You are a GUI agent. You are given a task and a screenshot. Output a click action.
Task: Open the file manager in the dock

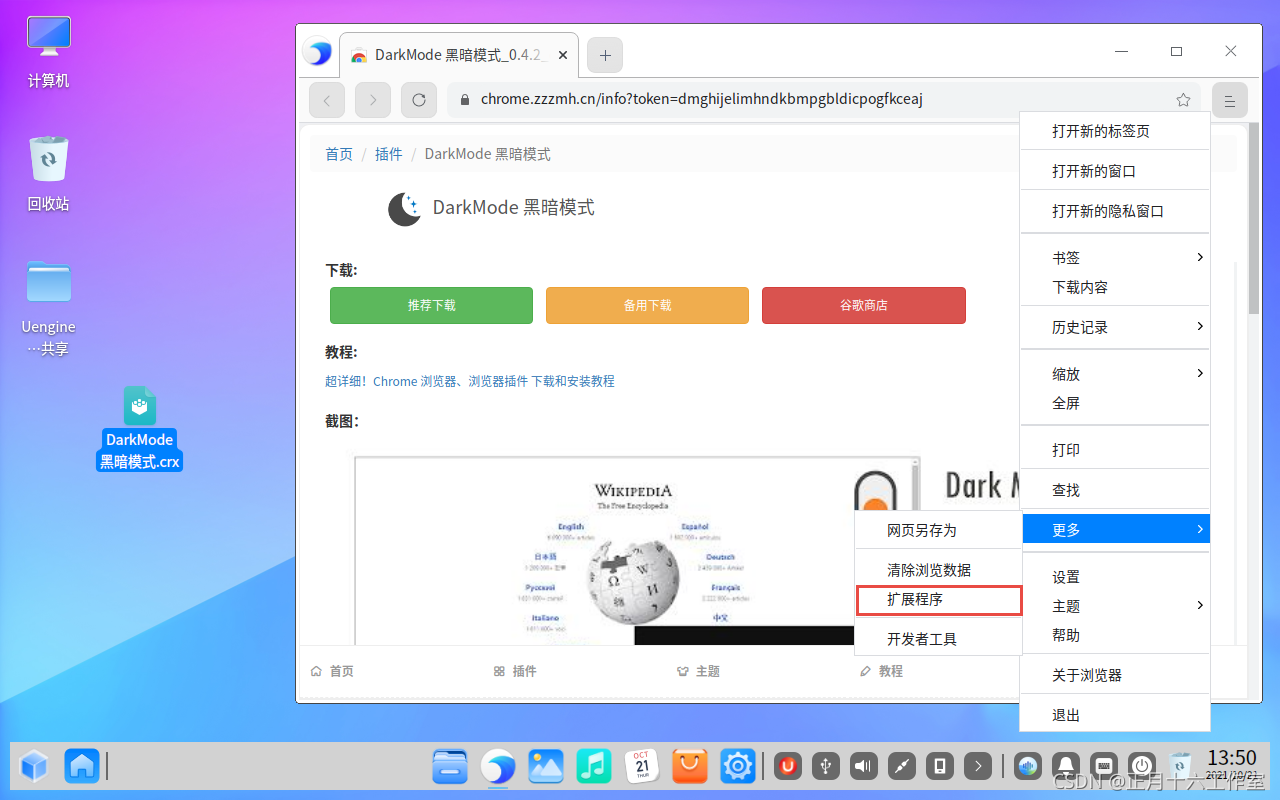pyautogui.click(x=450, y=767)
